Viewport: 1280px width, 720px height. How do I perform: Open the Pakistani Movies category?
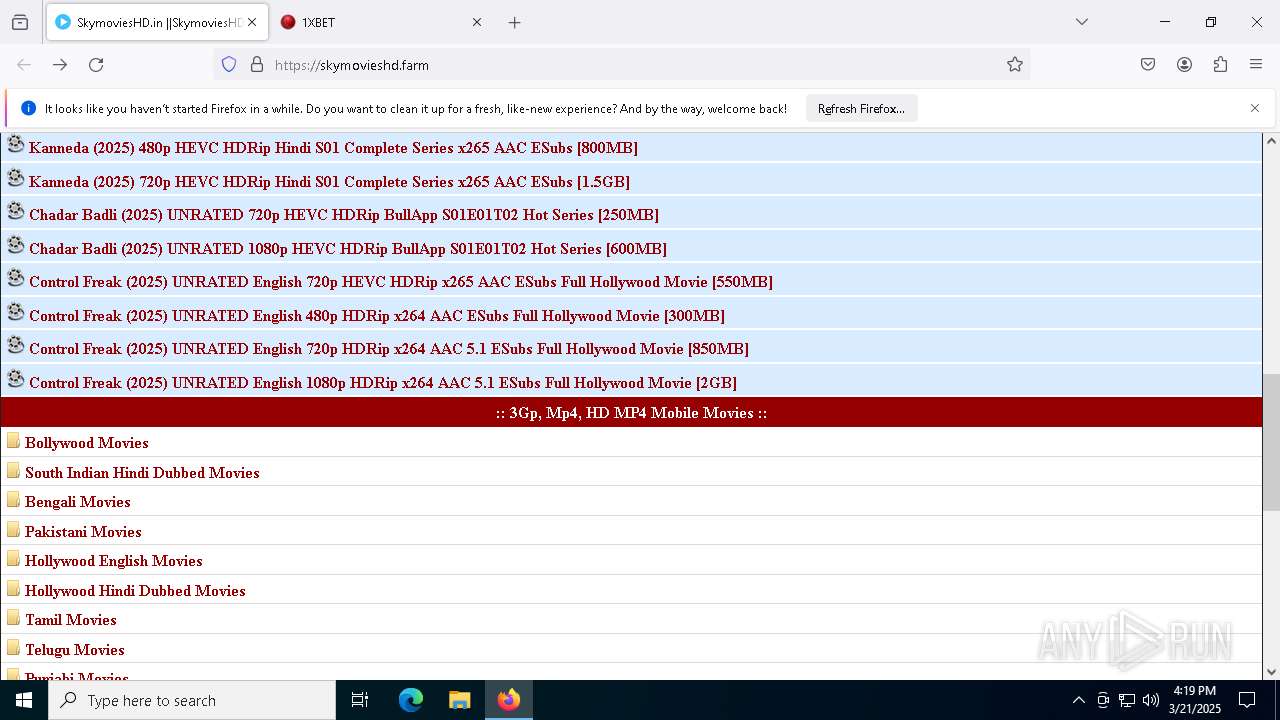(x=83, y=532)
